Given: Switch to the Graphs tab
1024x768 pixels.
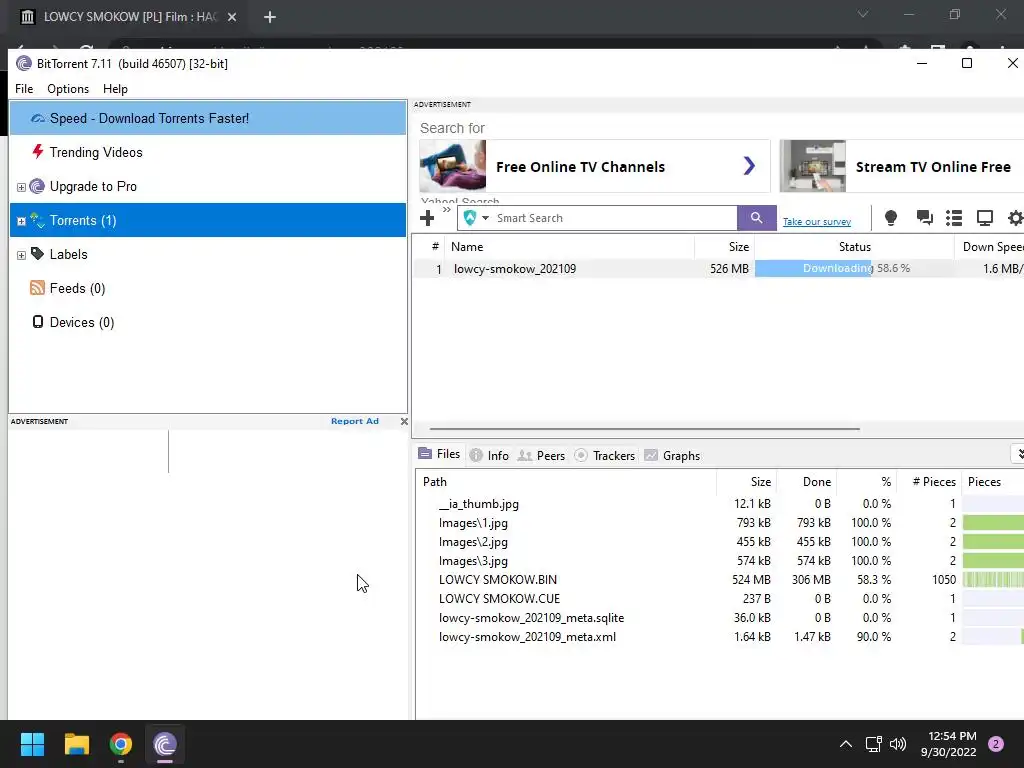Looking at the screenshot, I should click(x=672, y=455).
